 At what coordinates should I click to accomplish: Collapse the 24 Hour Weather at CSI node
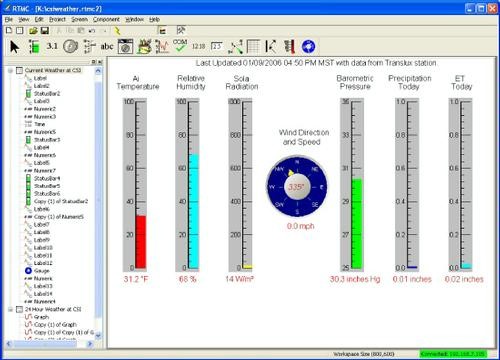coord(10,309)
